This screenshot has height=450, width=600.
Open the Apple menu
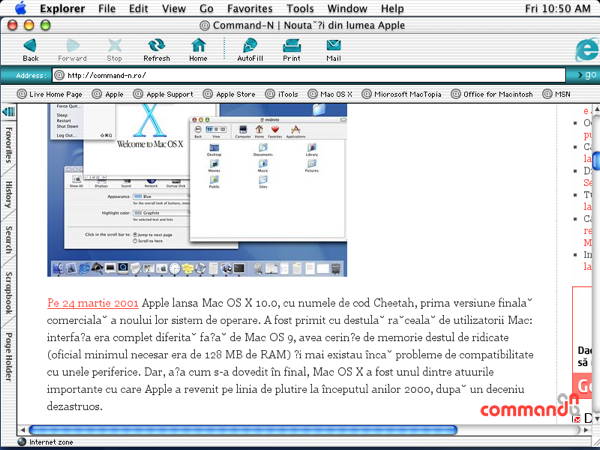point(21,8)
